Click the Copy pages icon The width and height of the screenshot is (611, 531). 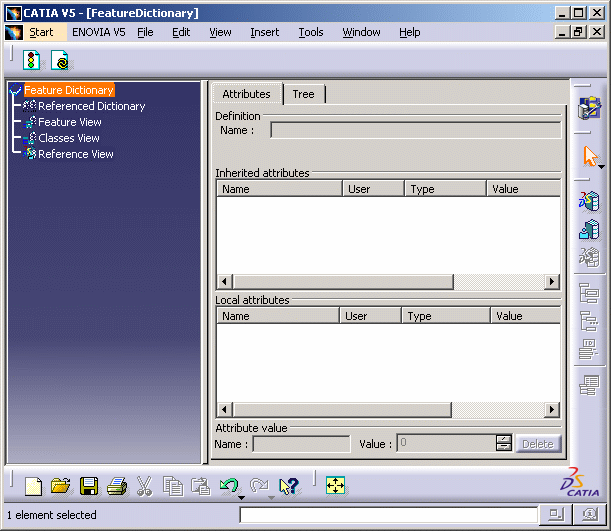tap(173, 486)
